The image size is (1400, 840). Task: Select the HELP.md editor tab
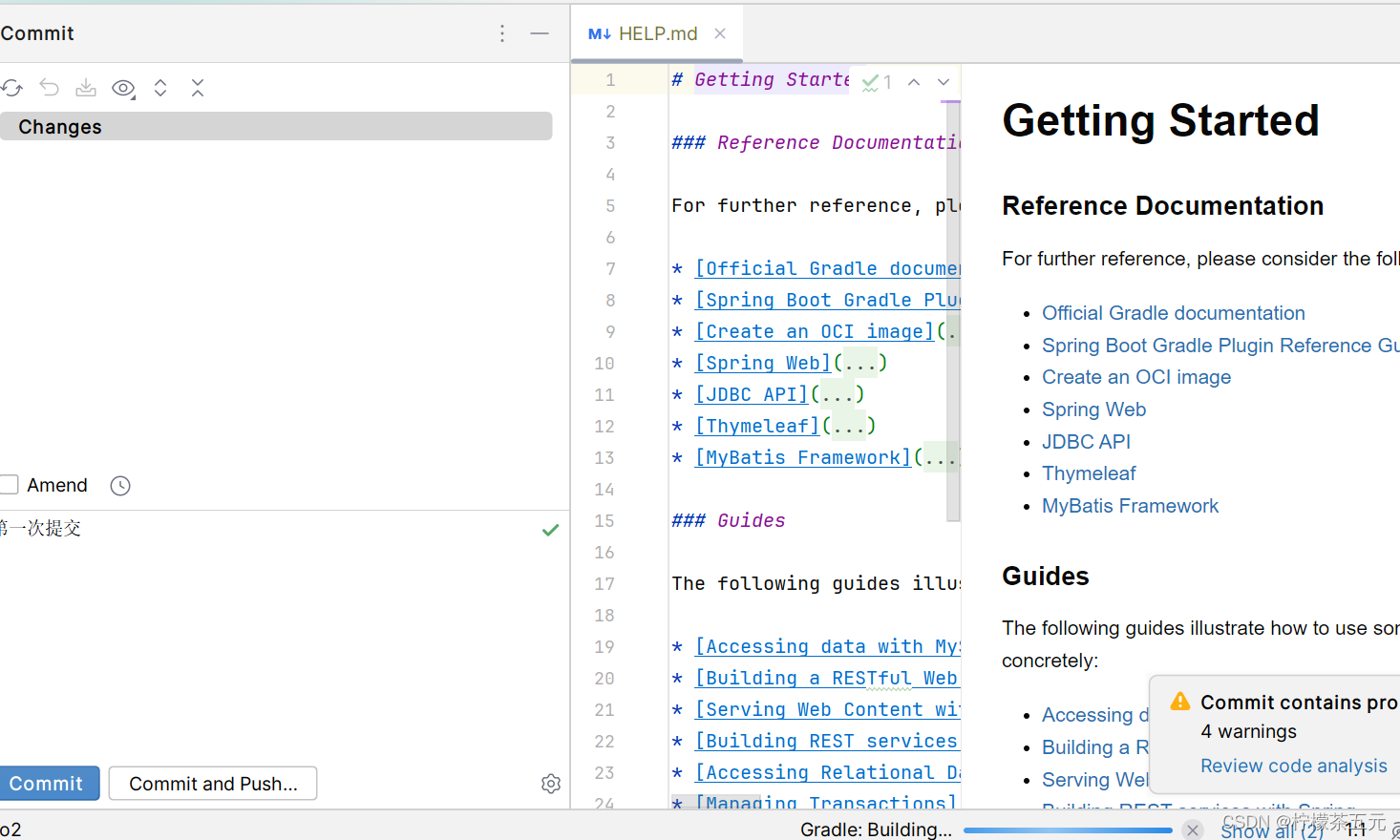point(644,33)
